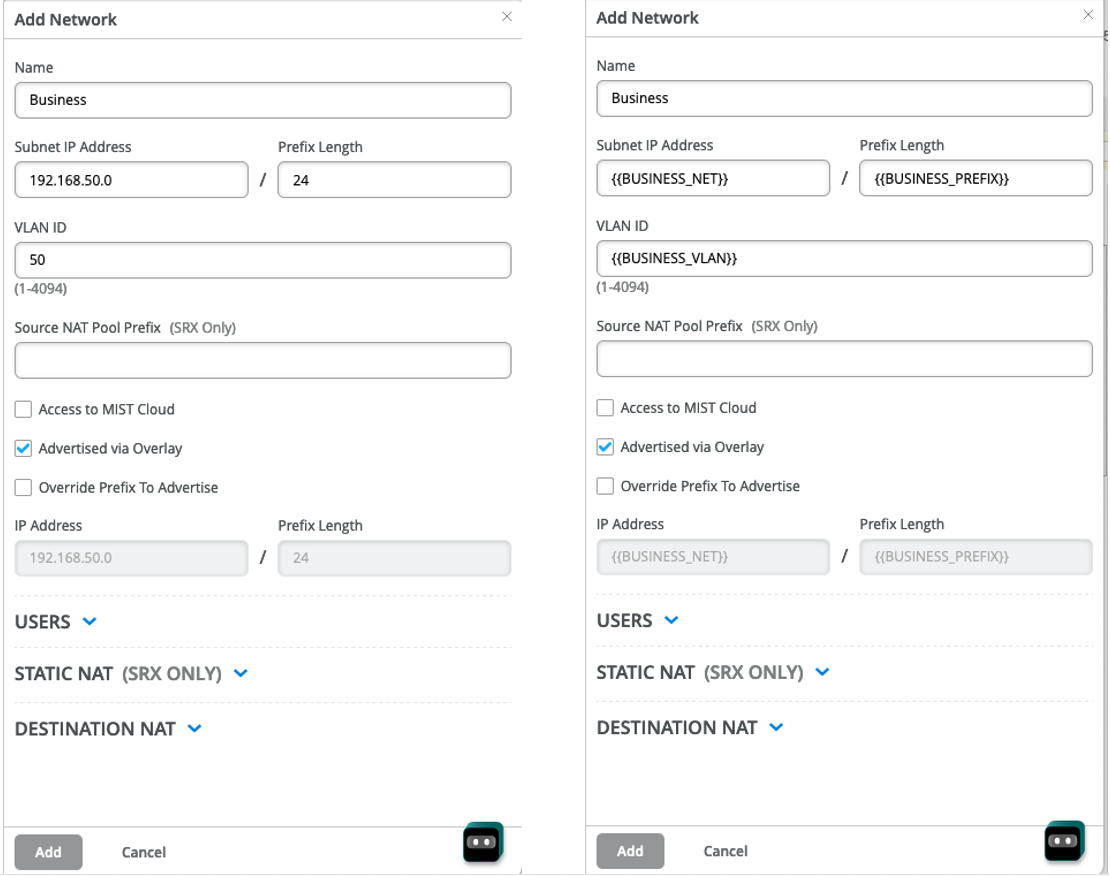Enable Access to MIST Cloud in left dialog
The width and height of the screenshot is (1110, 876).
pyautogui.click(x=23, y=409)
